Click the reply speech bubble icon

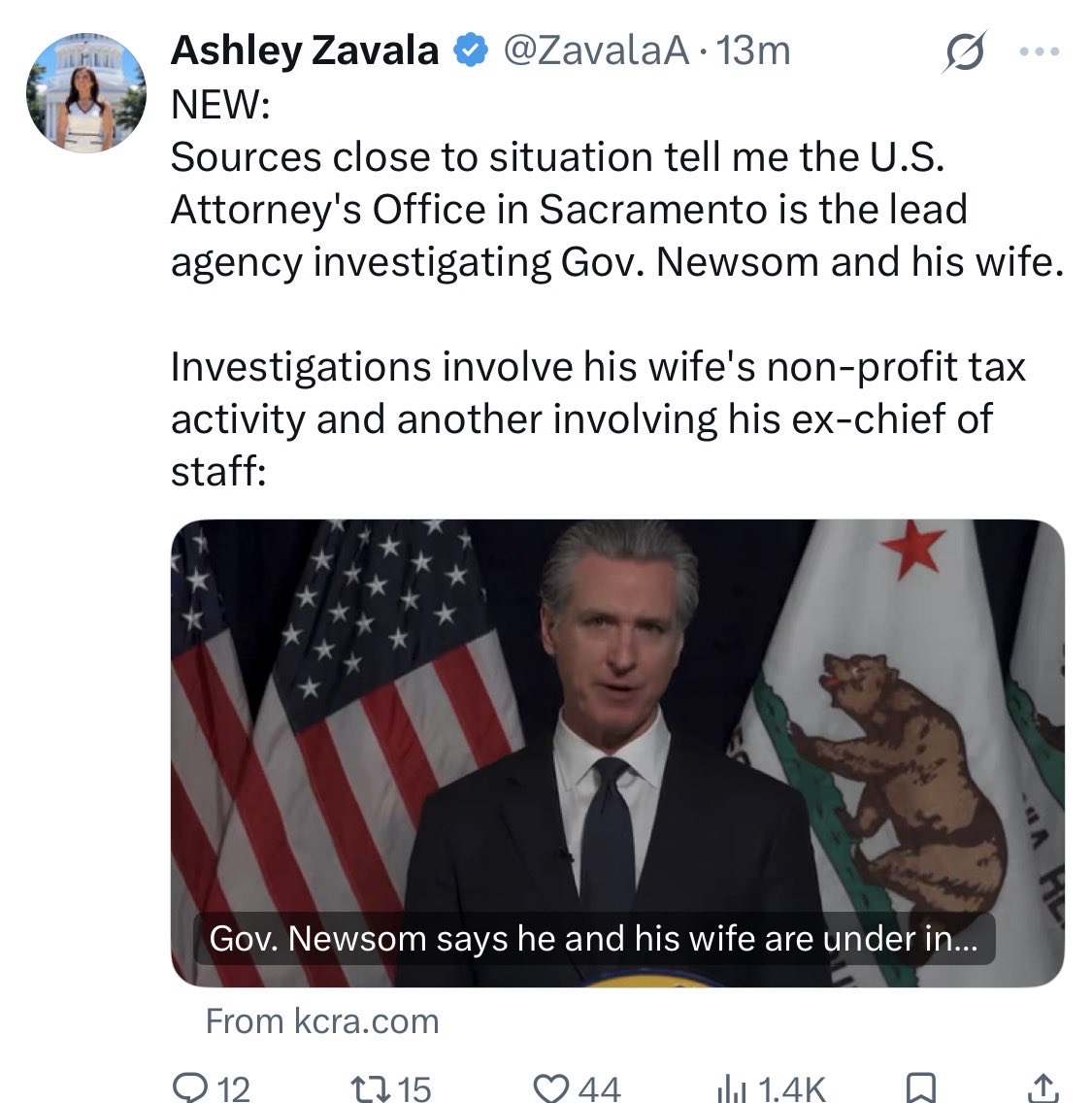click(188, 1086)
